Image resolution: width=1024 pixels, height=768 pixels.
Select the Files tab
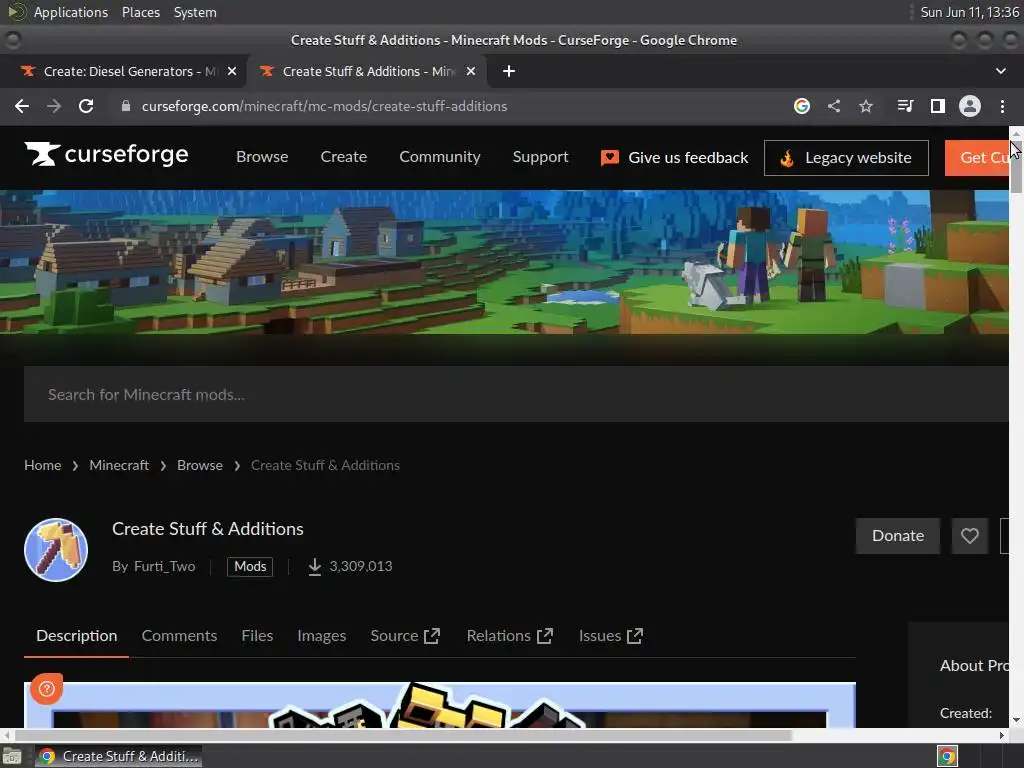[x=257, y=636]
